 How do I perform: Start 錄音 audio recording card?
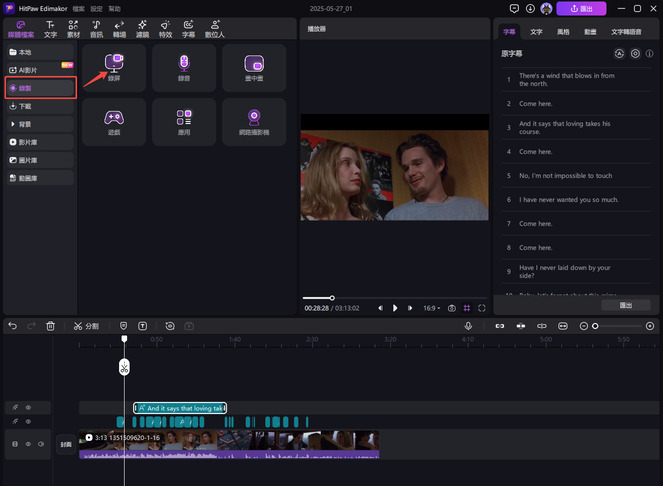click(184, 68)
